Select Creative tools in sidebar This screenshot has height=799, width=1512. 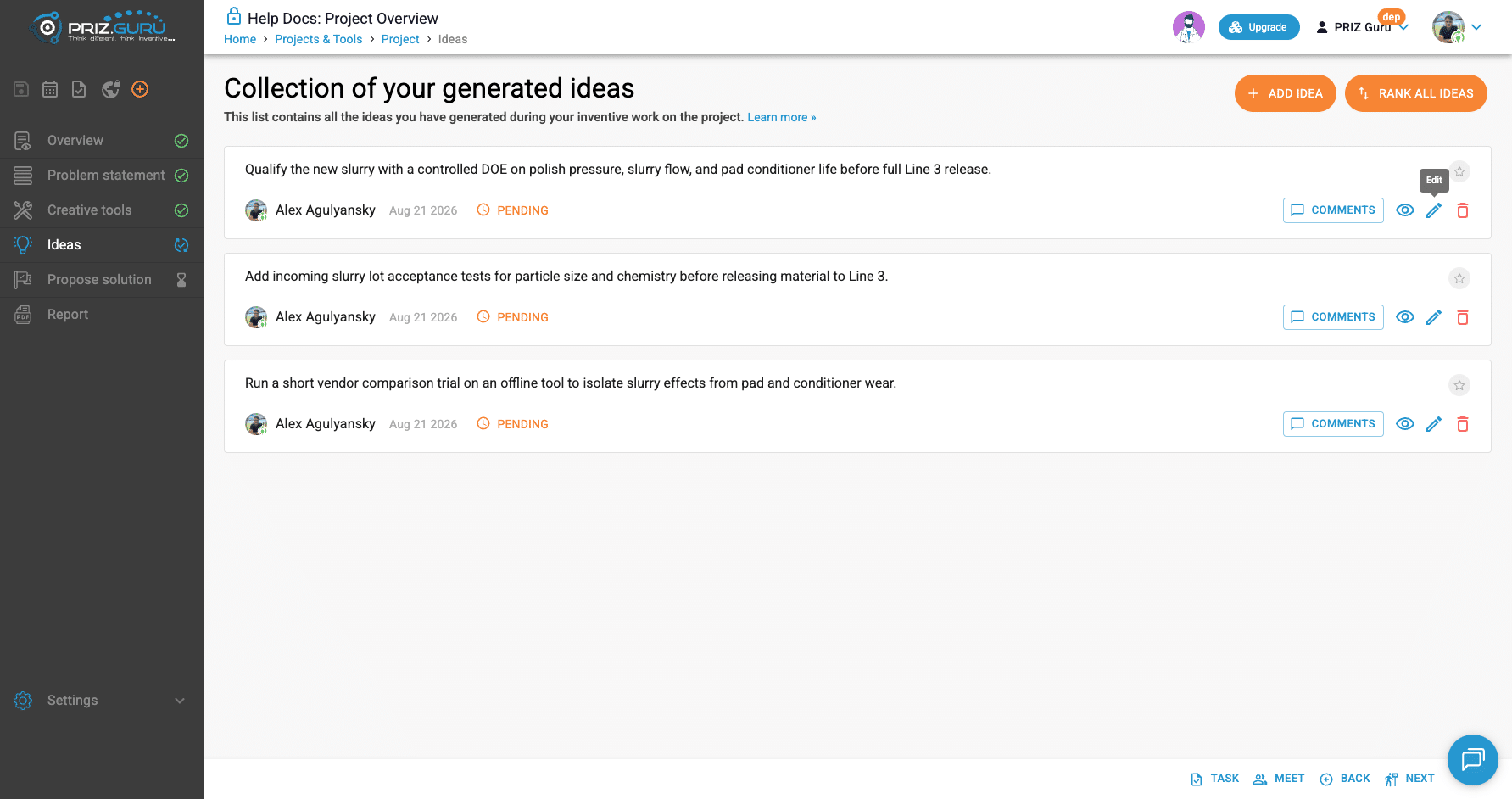[x=102, y=210]
